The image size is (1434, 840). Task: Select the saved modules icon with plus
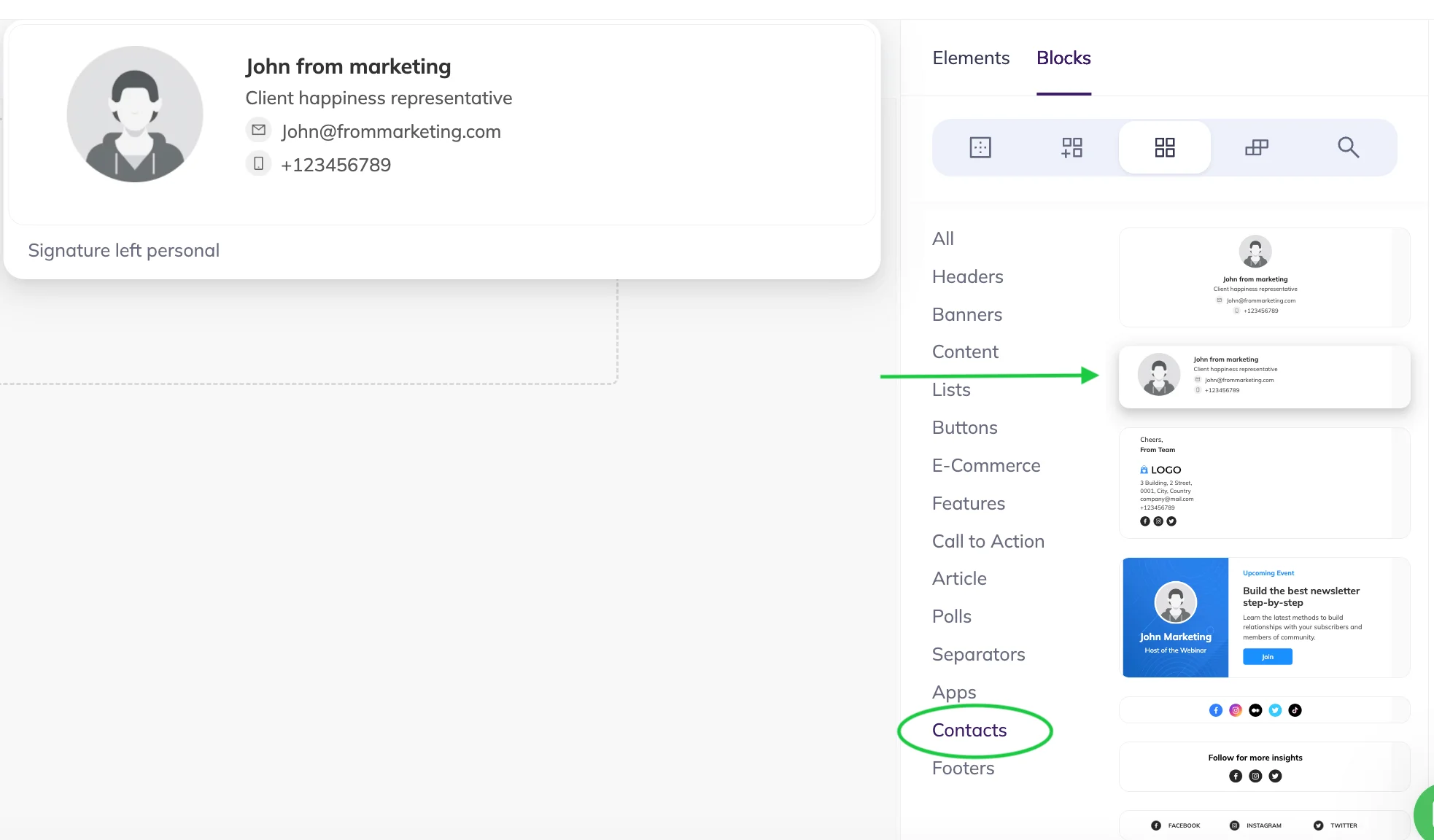1072,147
